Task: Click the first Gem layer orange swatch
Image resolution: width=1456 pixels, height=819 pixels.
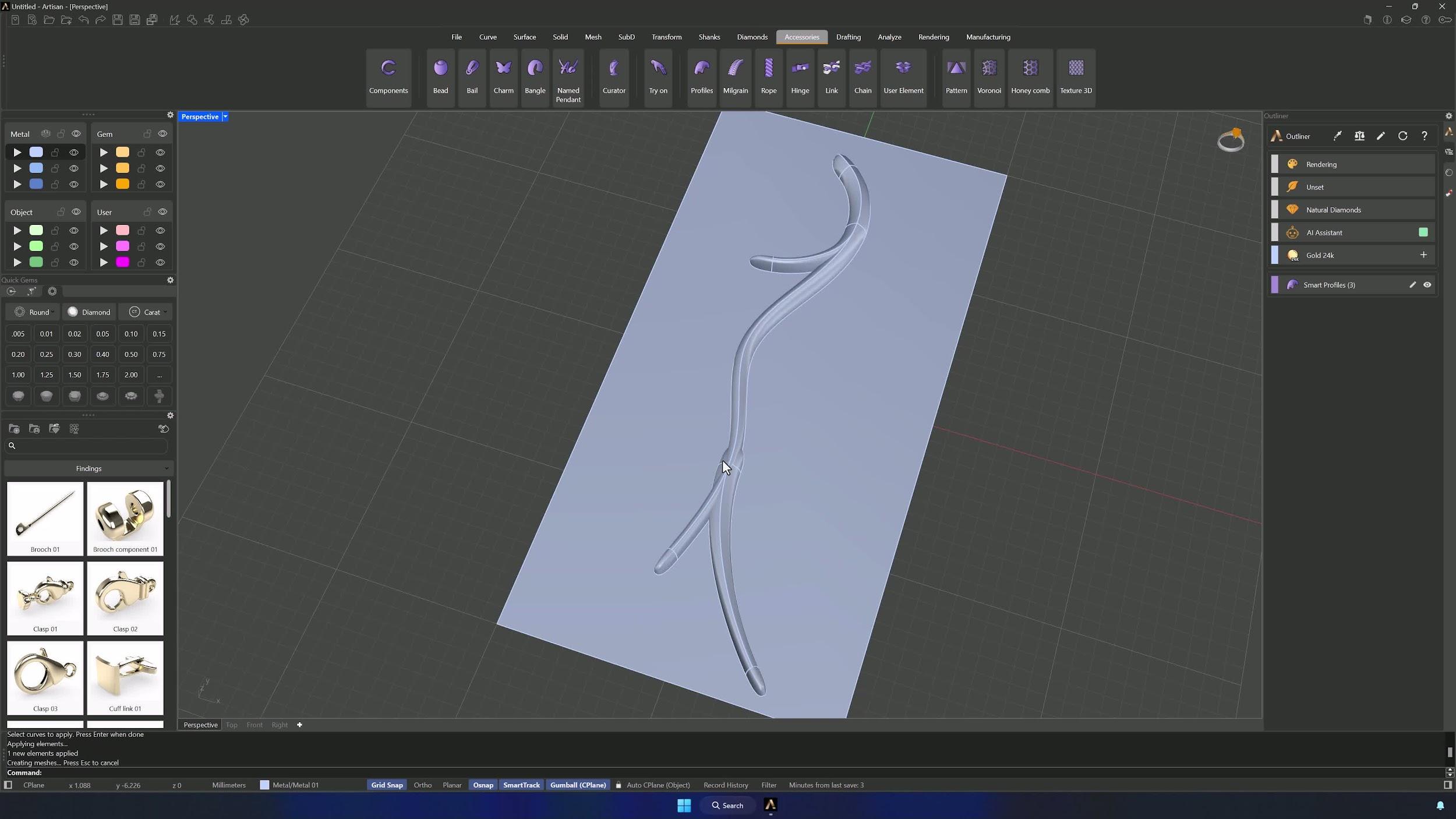Action: (122, 153)
